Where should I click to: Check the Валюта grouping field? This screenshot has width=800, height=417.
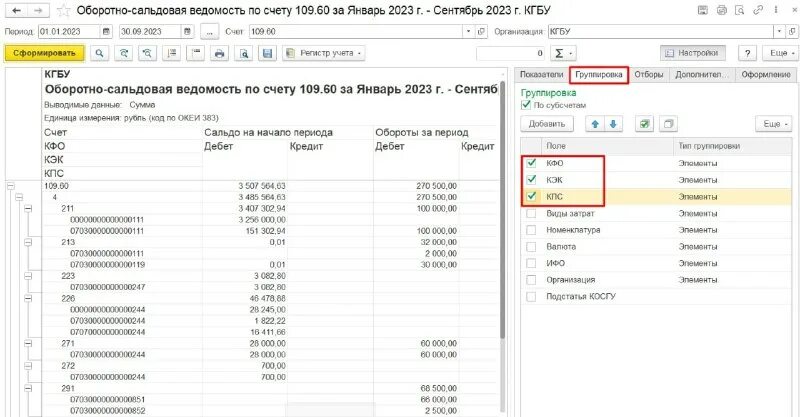[x=532, y=247]
